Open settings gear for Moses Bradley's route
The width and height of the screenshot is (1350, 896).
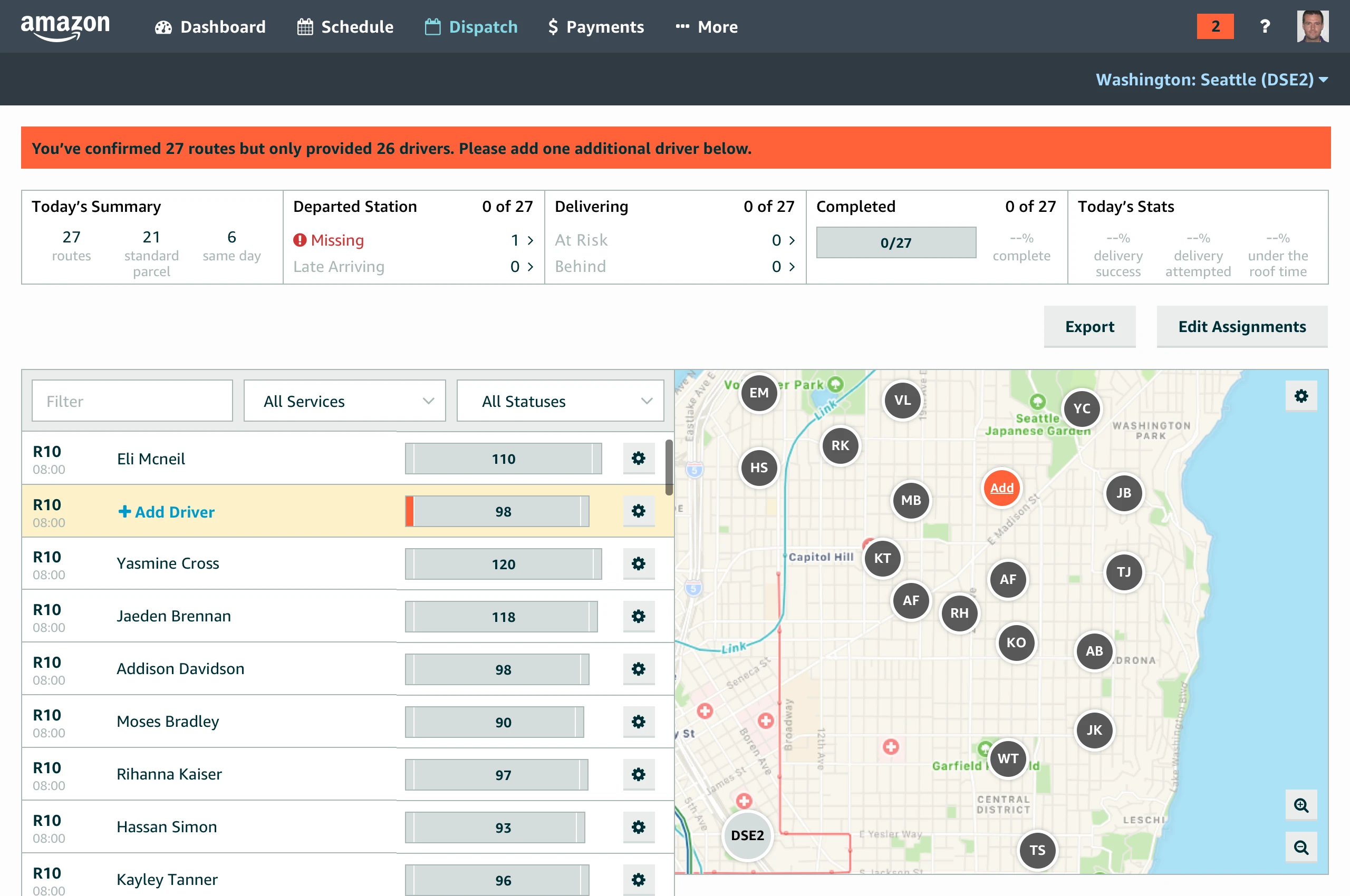639,722
